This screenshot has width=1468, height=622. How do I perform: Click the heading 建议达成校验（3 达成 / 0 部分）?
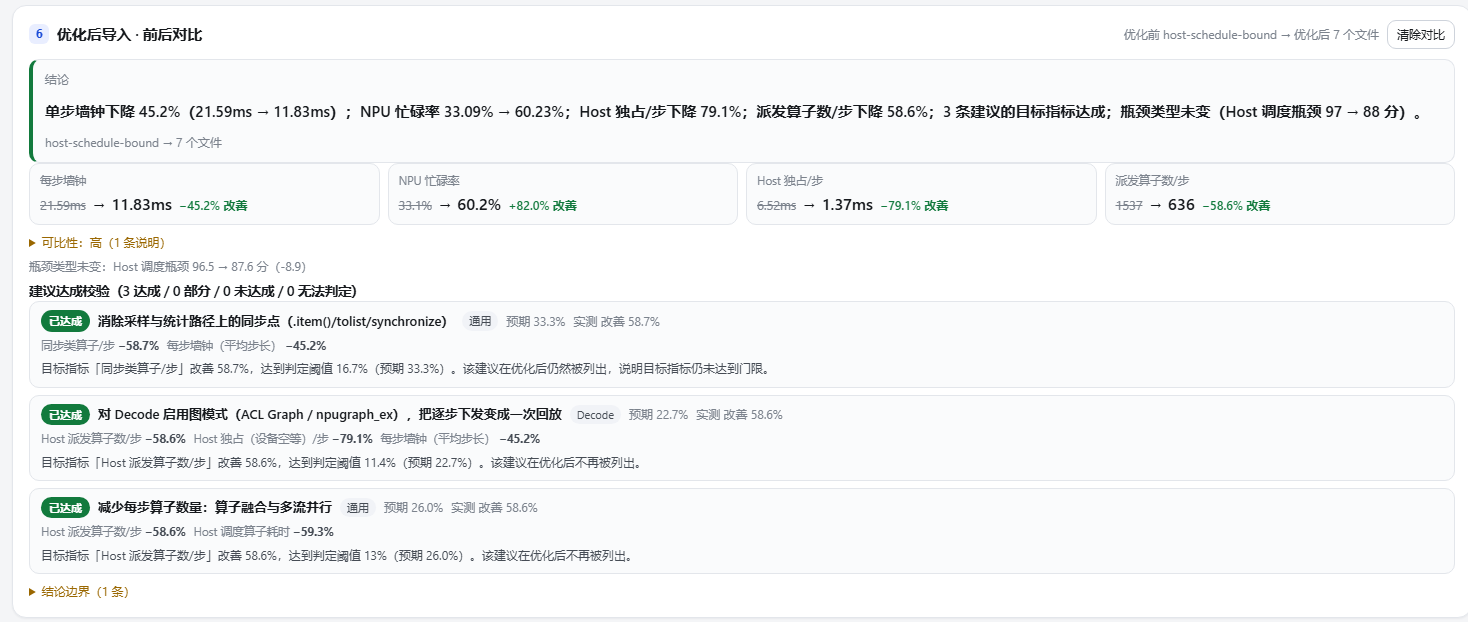[193, 291]
